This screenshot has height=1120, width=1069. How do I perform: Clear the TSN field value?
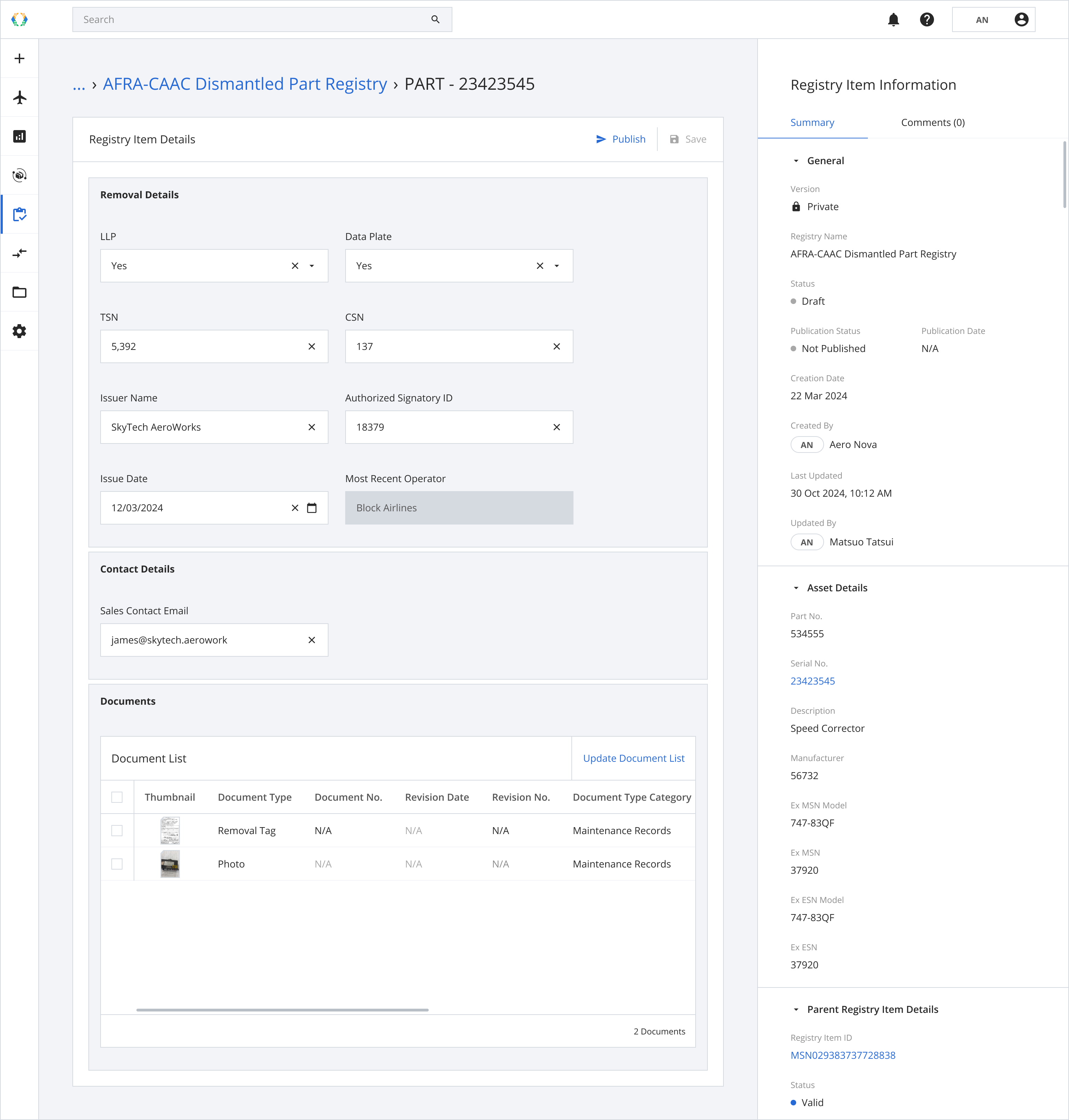coord(312,346)
